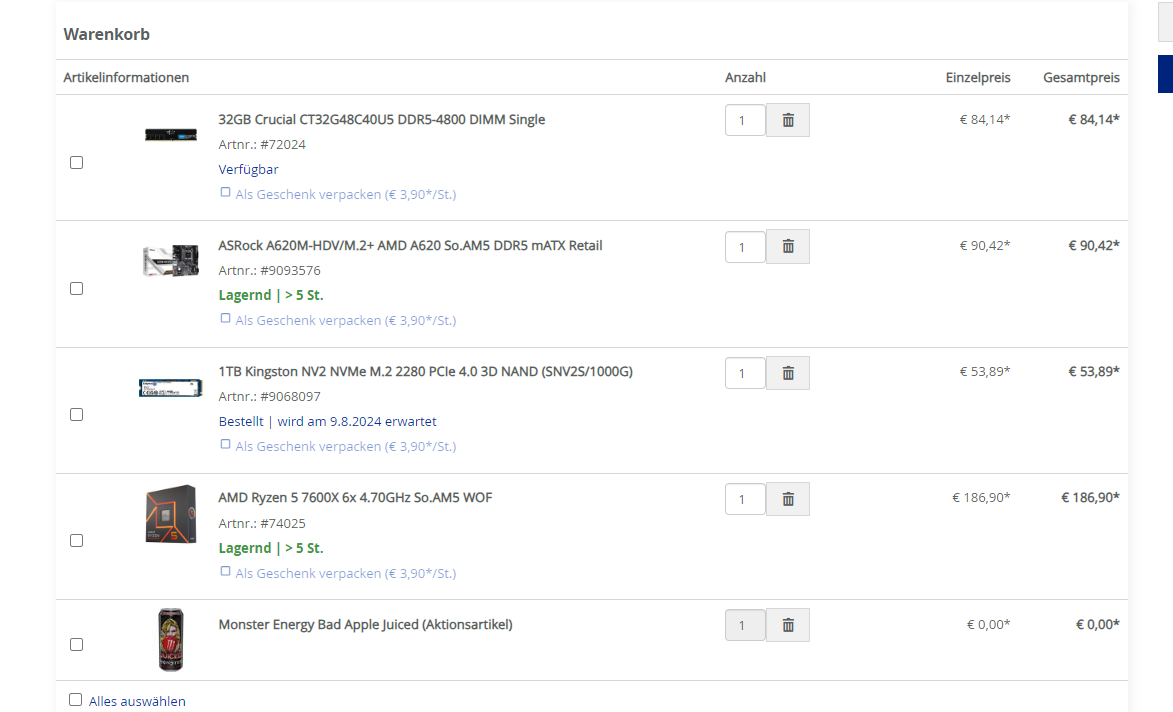Enable gift wrapping for ASRock motherboard
The width and height of the screenshot is (1173, 712).
click(x=225, y=319)
